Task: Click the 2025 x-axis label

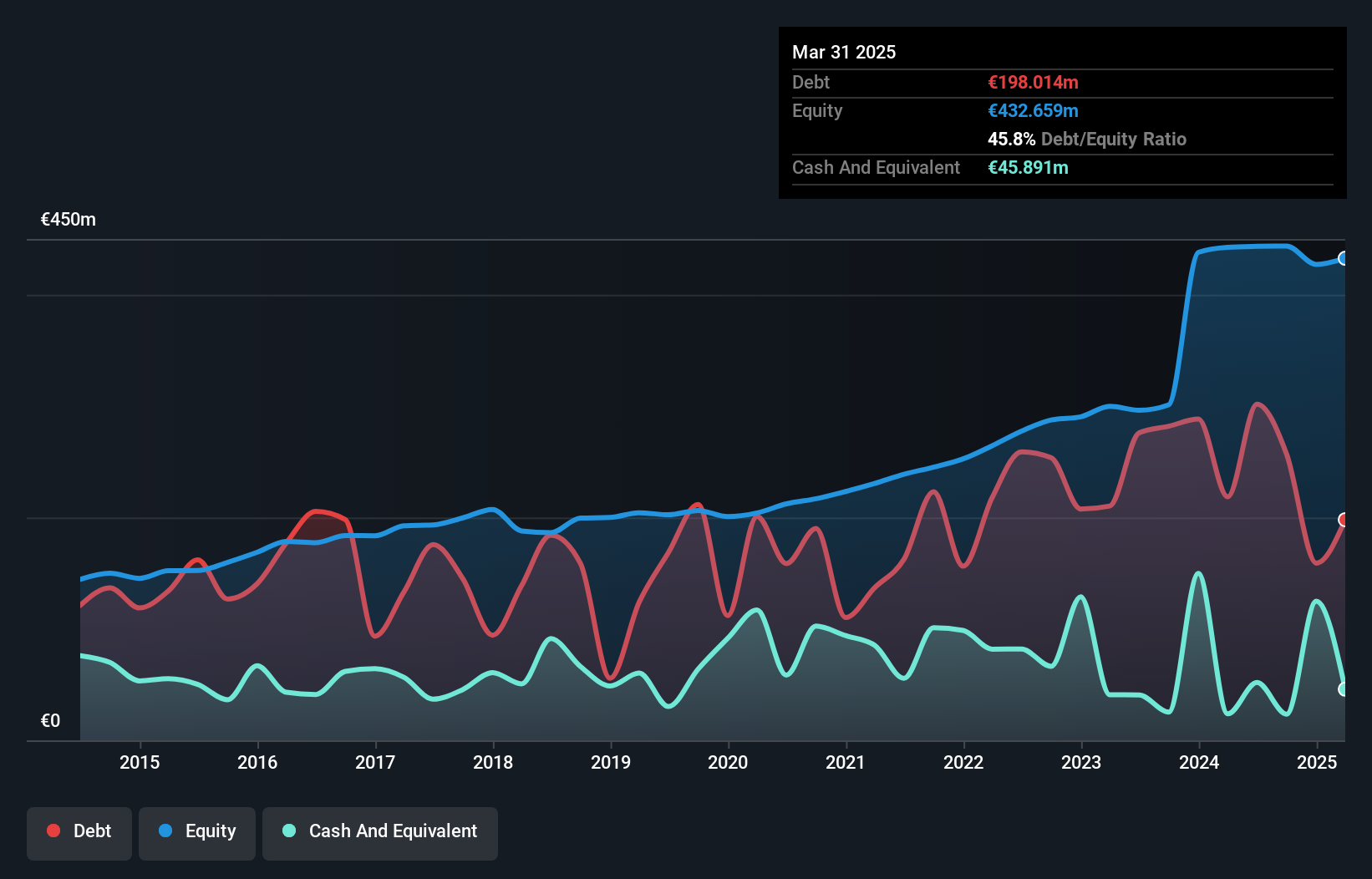Action: coord(1317,762)
